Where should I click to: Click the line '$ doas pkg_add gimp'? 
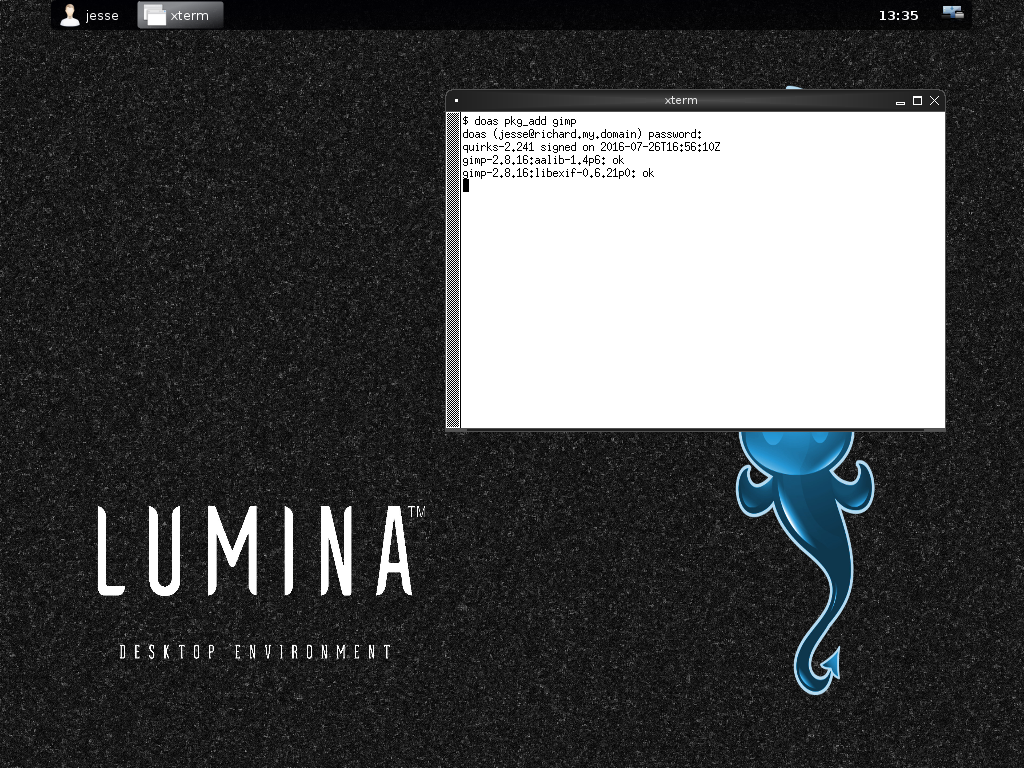[519, 121]
